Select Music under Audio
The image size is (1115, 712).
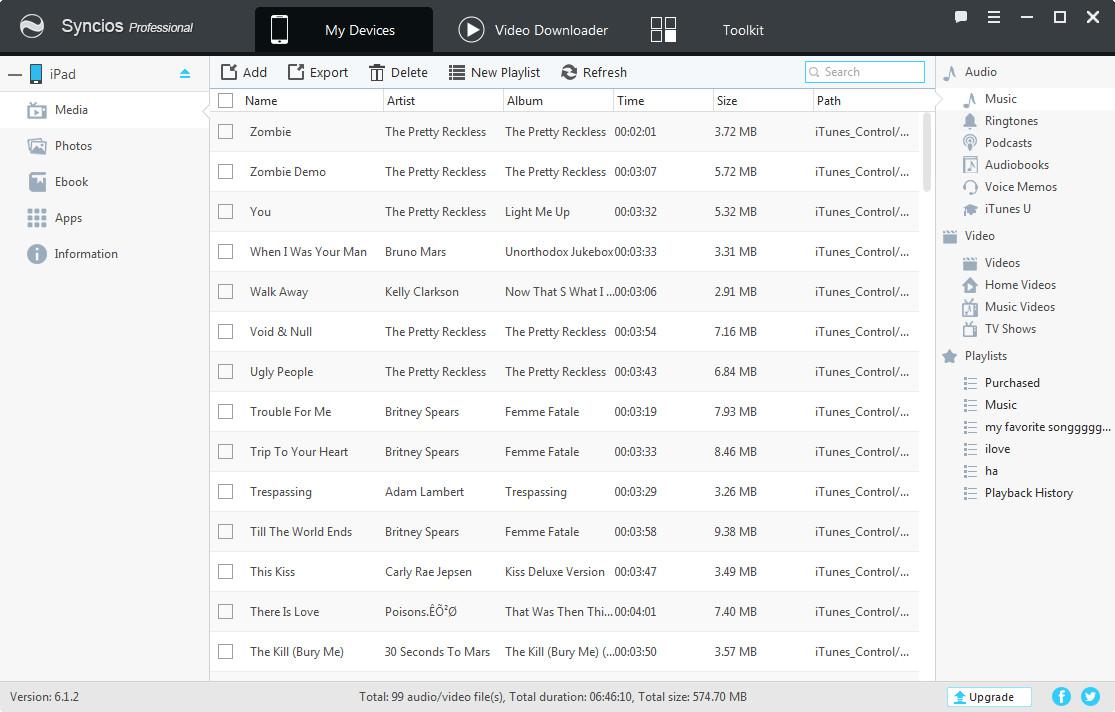1000,99
